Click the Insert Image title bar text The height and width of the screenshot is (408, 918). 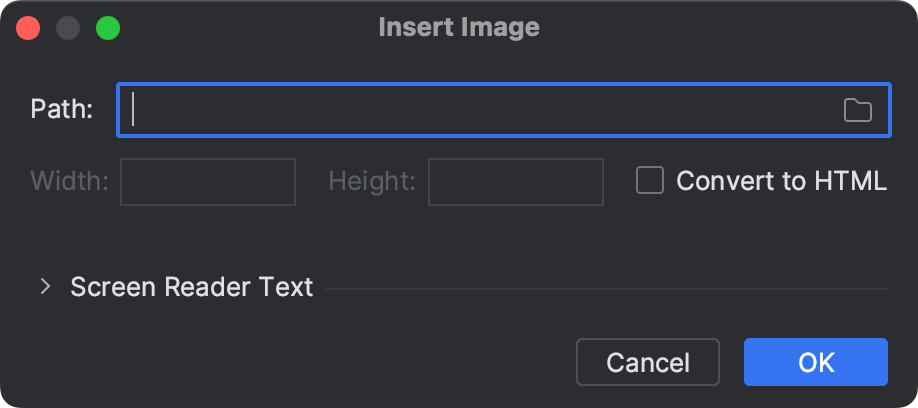pyautogui.click(x=459, y=27)
